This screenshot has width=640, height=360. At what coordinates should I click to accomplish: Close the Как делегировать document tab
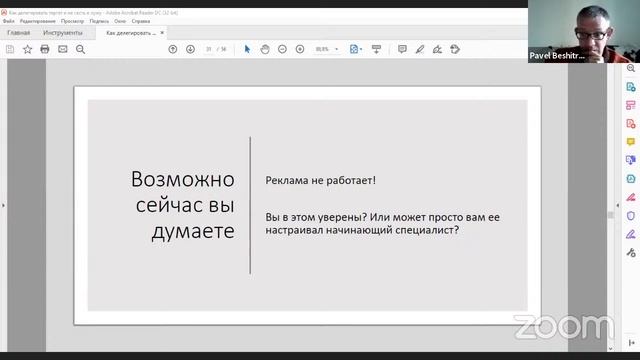[162, 33]
